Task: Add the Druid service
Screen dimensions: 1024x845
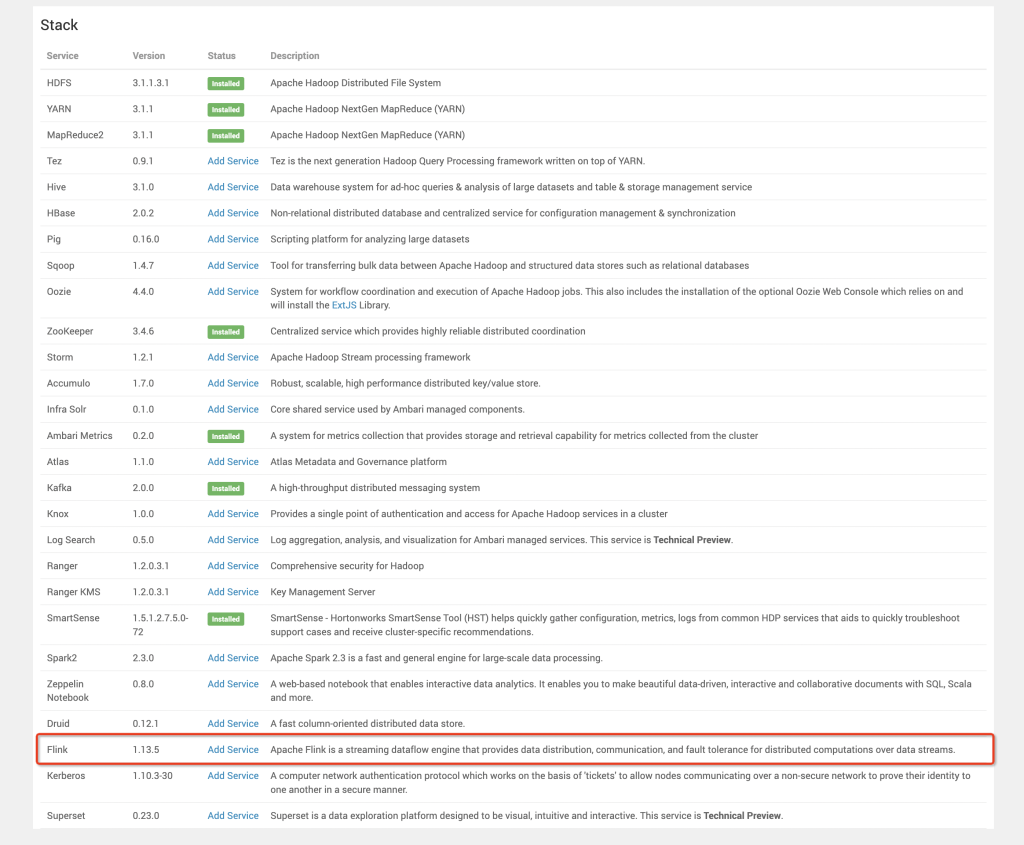Action: coord(233,724)
